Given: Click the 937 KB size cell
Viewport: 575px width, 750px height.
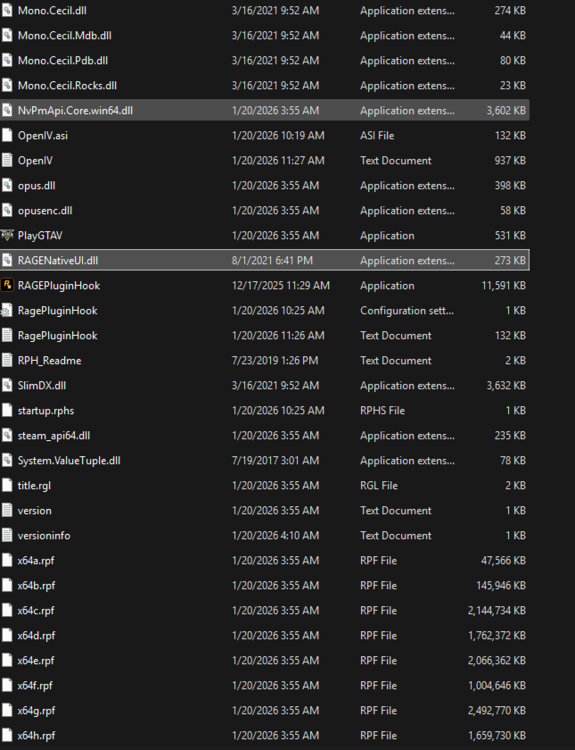Looking at the screenshot, I should pyautogui.click(x=510, y=160).
